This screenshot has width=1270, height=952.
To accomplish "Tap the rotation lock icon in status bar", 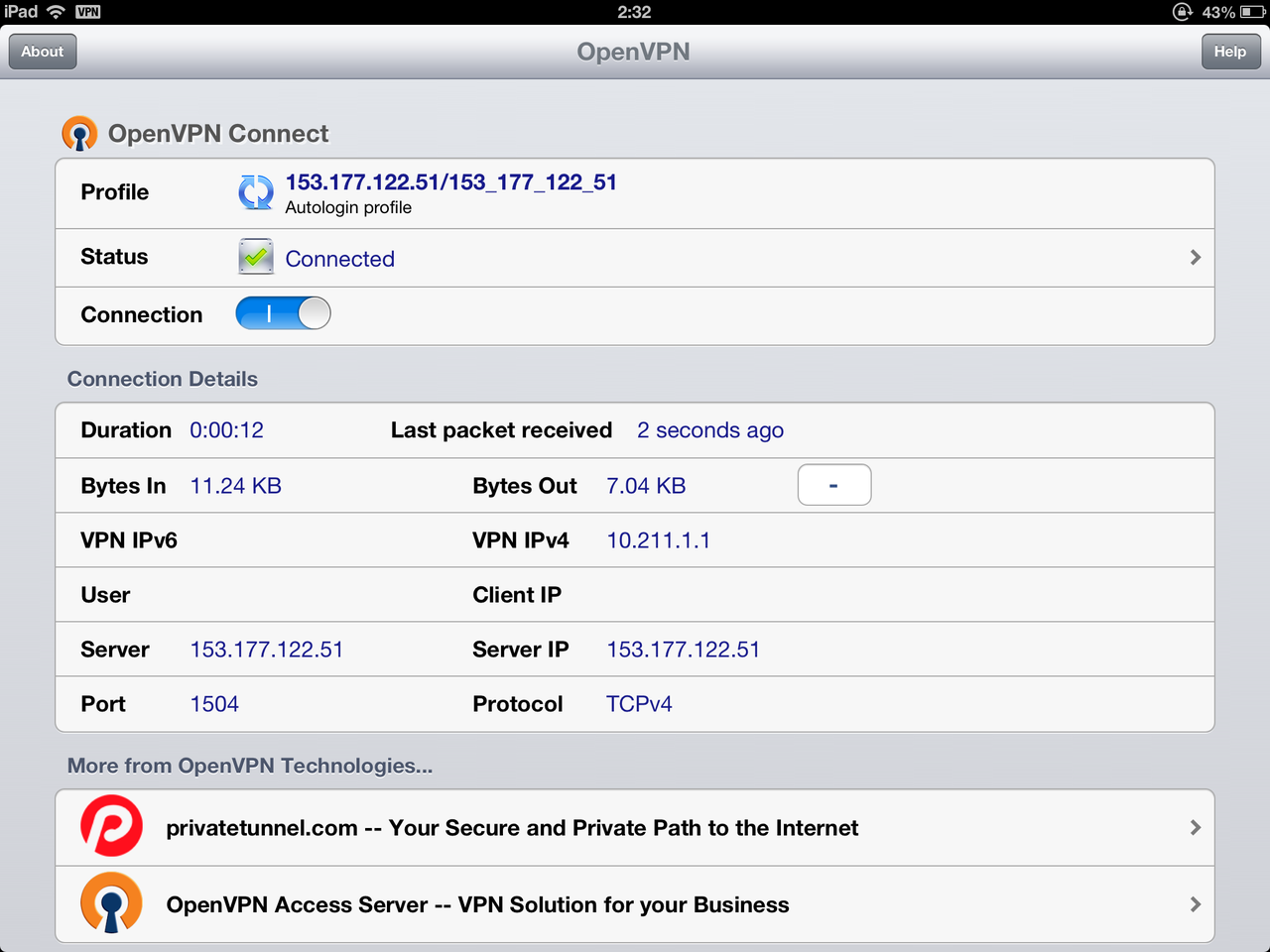I will 1182,12.
